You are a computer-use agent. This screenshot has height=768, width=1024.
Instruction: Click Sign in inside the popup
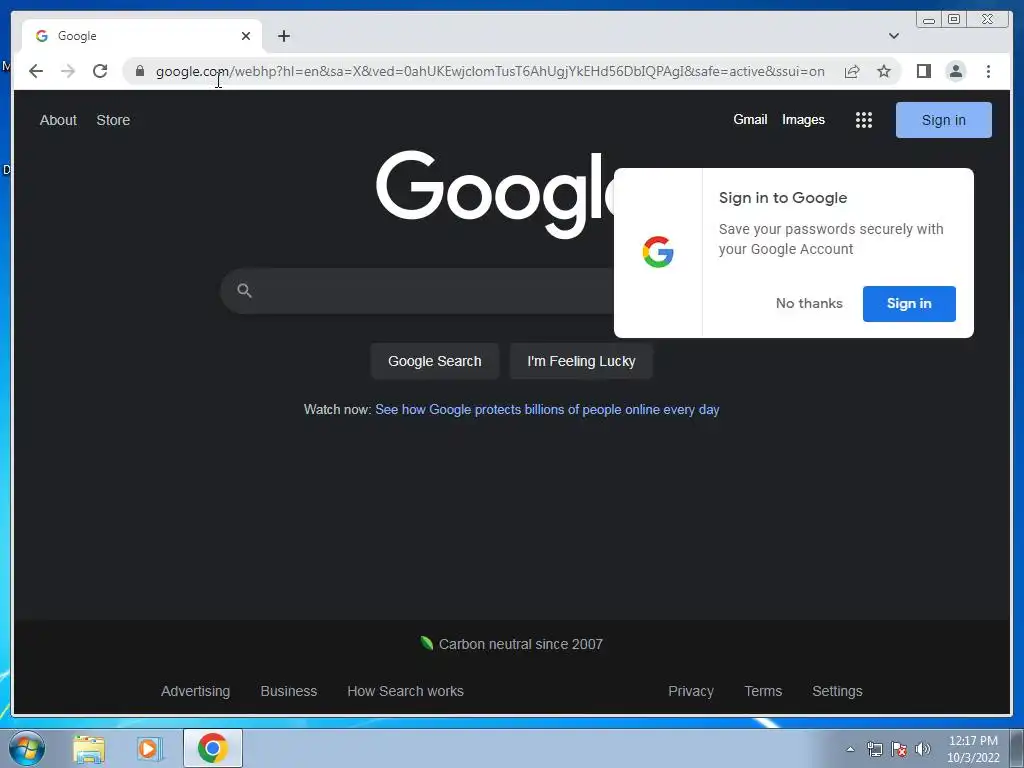point(909,304)
